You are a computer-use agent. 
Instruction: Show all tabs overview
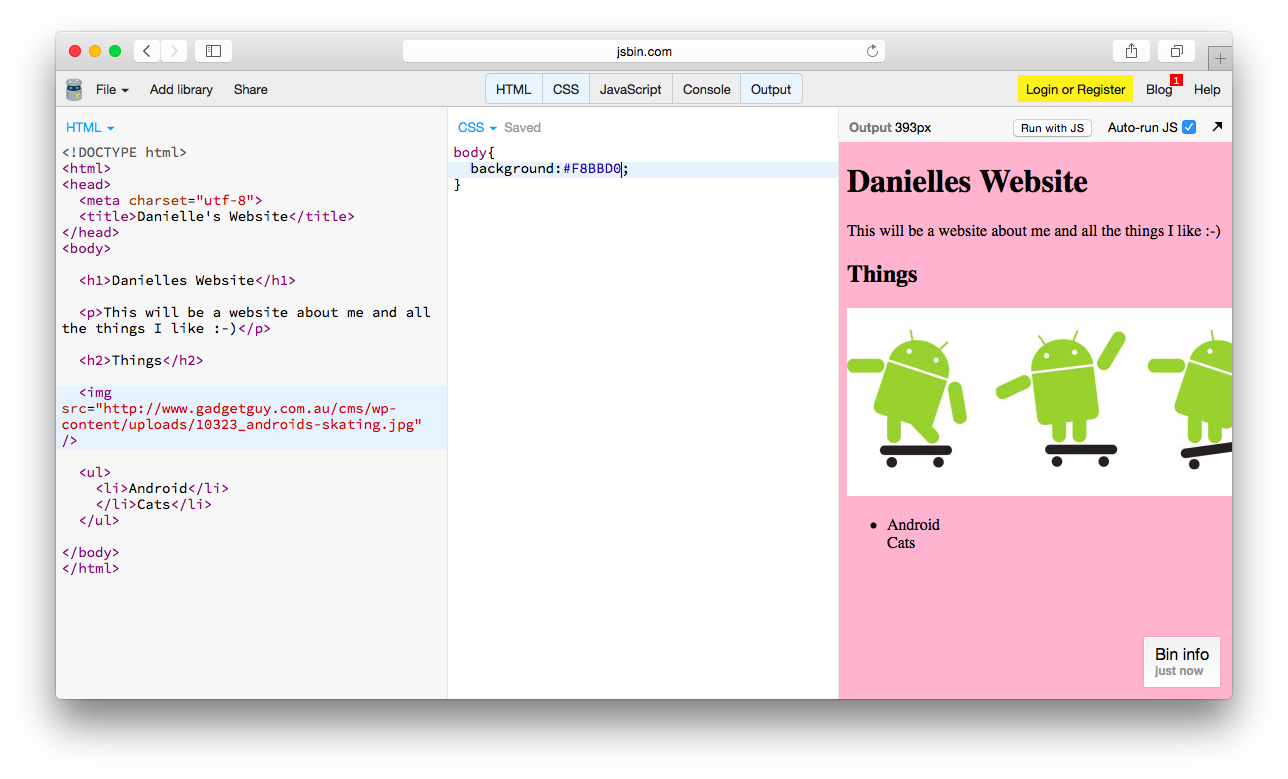(x=1176, y=51)
